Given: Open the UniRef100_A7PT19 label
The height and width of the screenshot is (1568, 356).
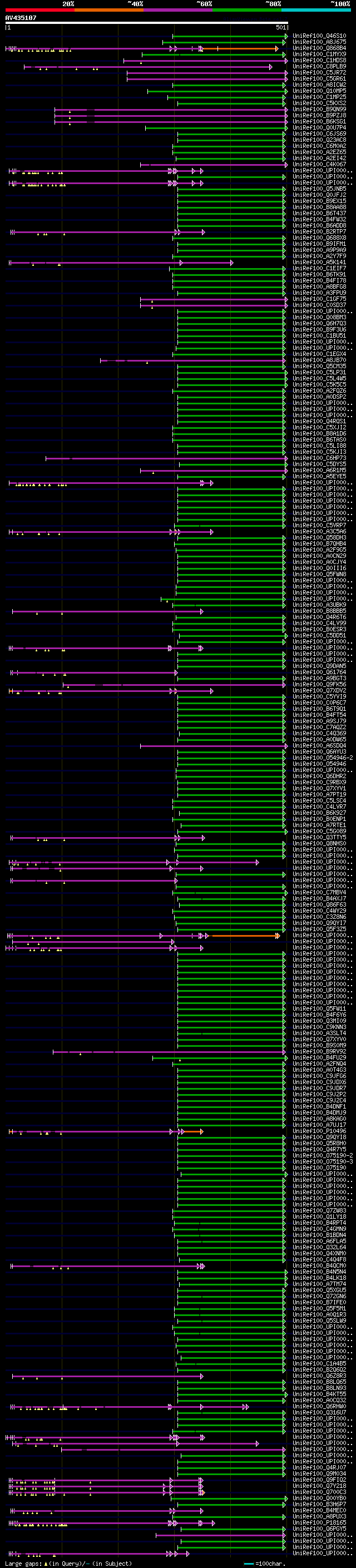Looking at the screenshot, I should (x=319, y=794).
